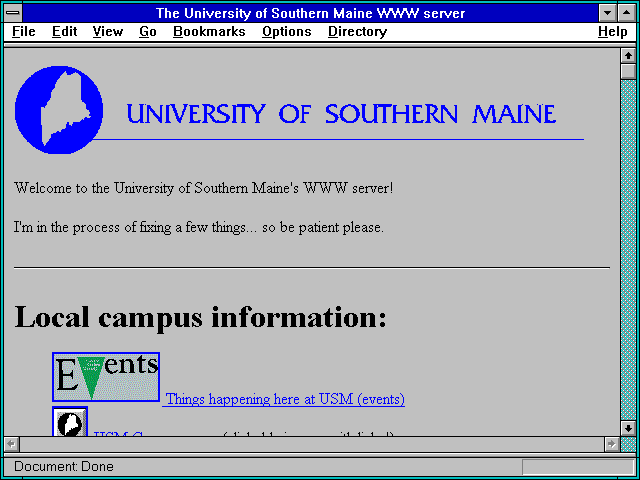This screenshot has width=640, height=480.
Task: Click the horizontal scrollbar right arrow
Action: (611, 444)
